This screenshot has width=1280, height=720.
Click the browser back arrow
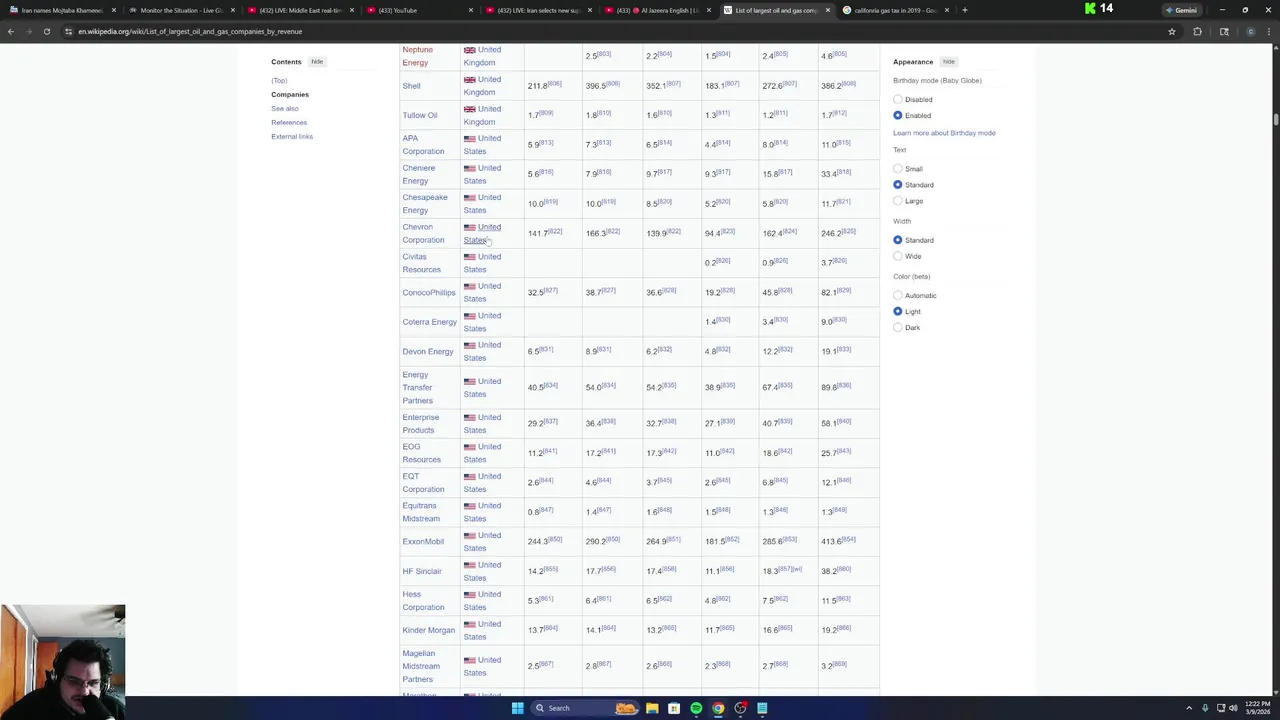pos(11,31)
